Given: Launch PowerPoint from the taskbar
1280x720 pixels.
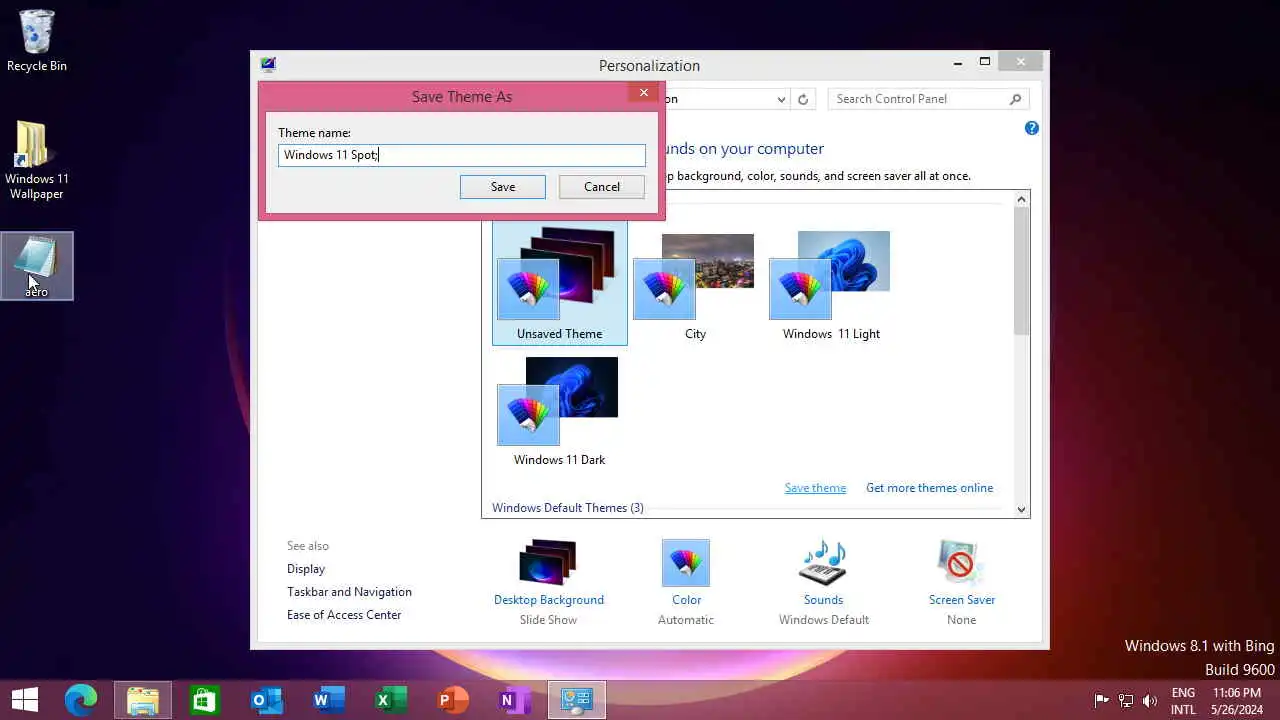Looking at the screenshot, I should coord(452,700).
